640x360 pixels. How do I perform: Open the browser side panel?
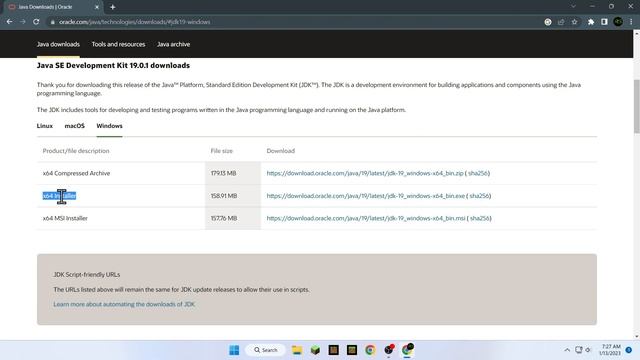coord(604,22)
